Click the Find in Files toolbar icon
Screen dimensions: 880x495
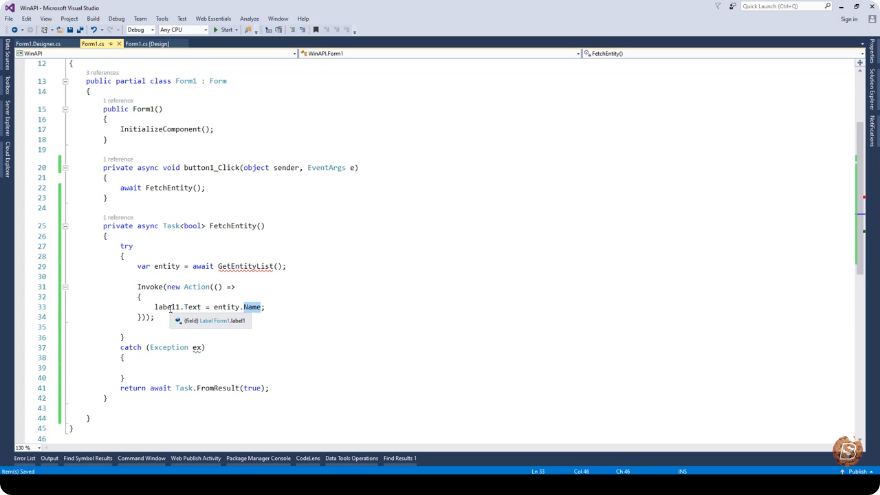(248, 30)
